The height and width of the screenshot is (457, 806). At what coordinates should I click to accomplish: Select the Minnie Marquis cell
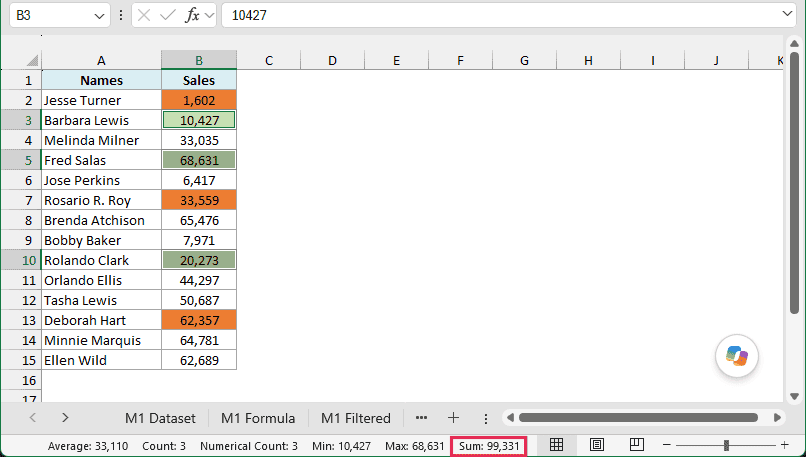[101, 340]
